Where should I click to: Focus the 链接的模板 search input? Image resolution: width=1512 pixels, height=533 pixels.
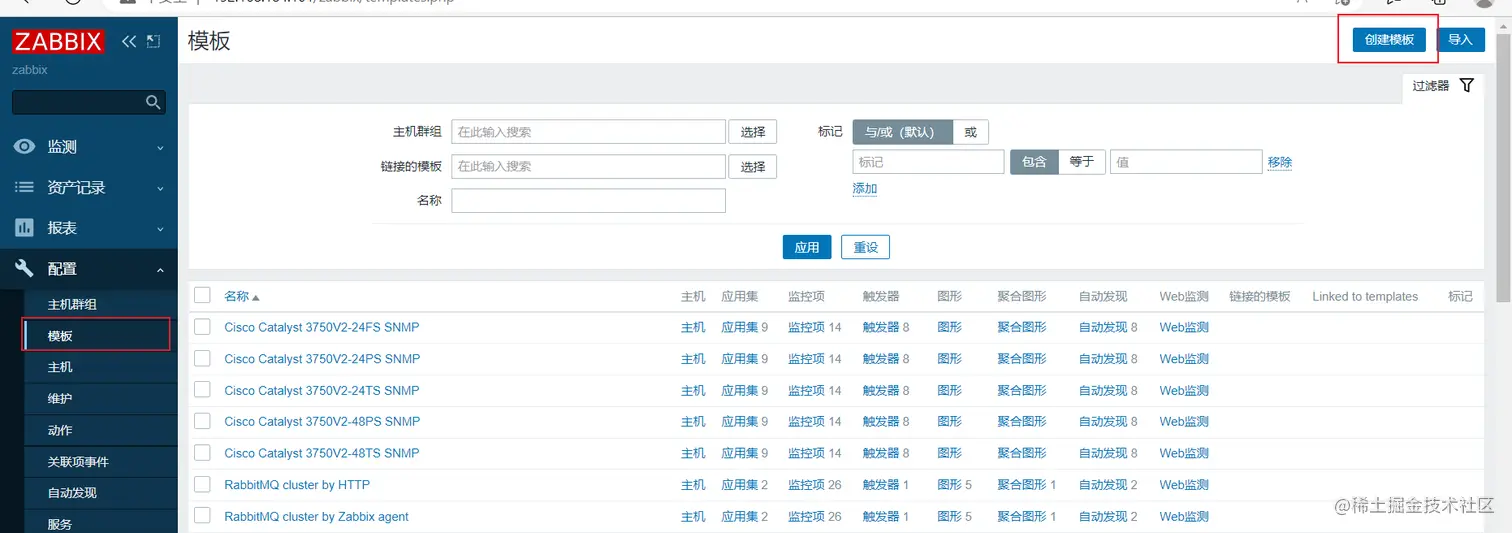588,167
